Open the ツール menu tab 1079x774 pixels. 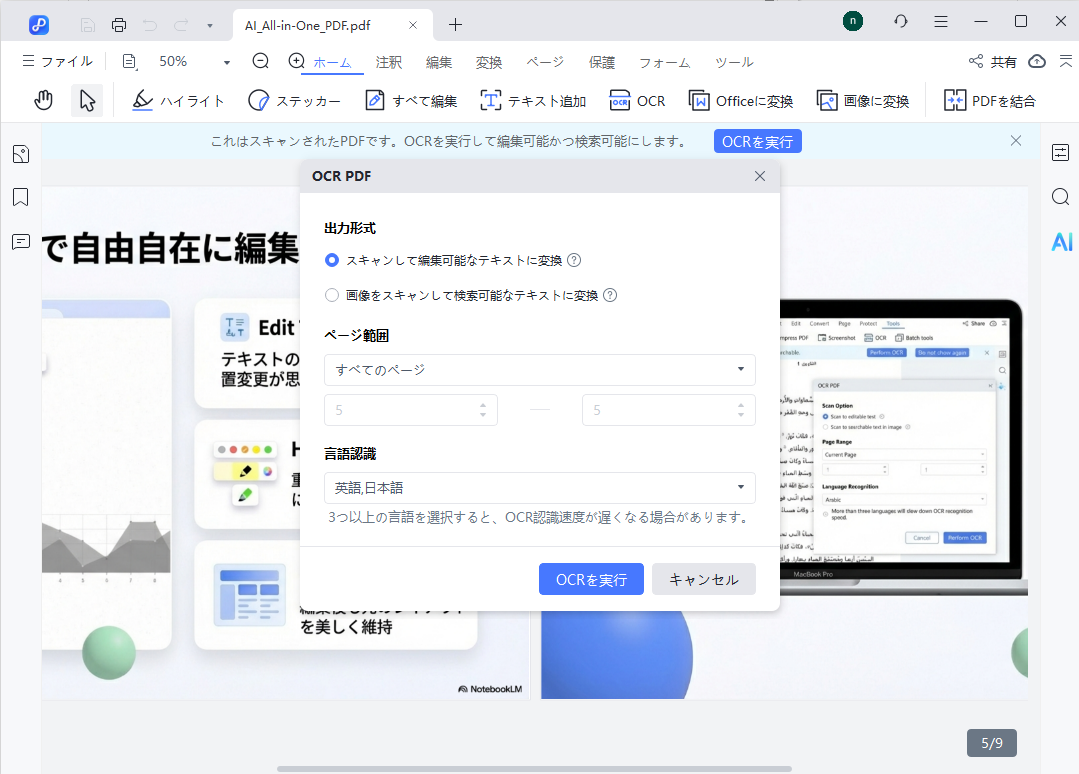click(734, 61)
